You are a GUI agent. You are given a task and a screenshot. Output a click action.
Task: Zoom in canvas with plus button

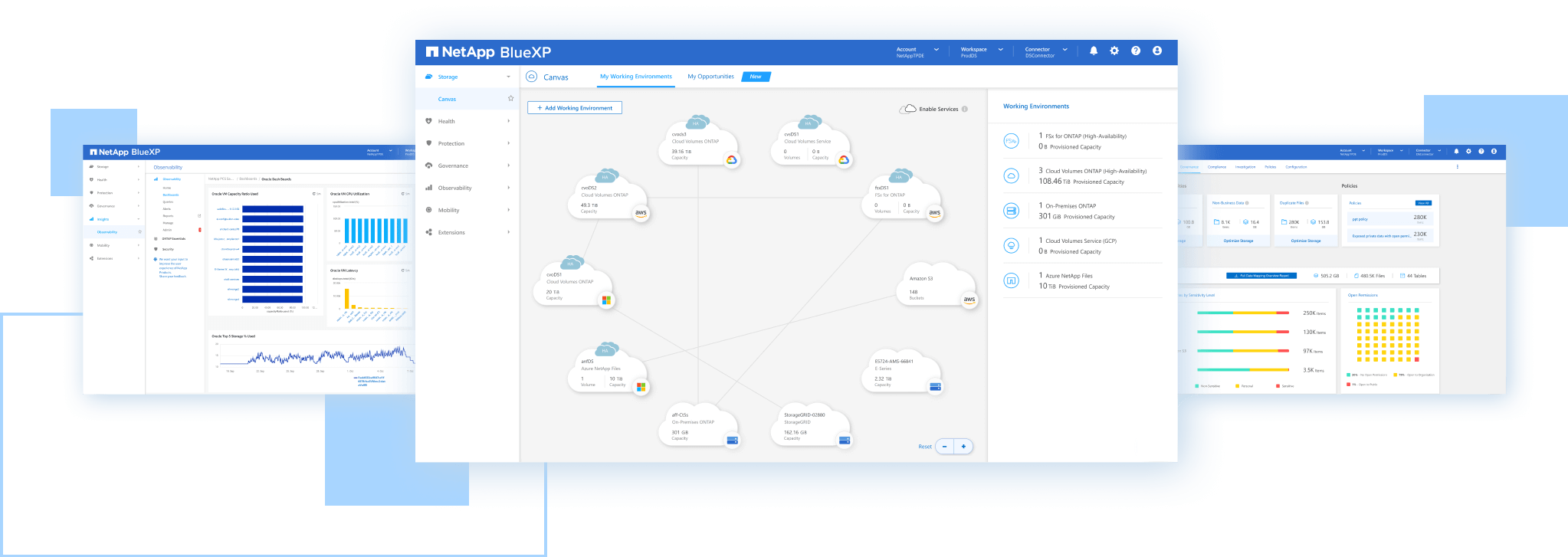963,446
